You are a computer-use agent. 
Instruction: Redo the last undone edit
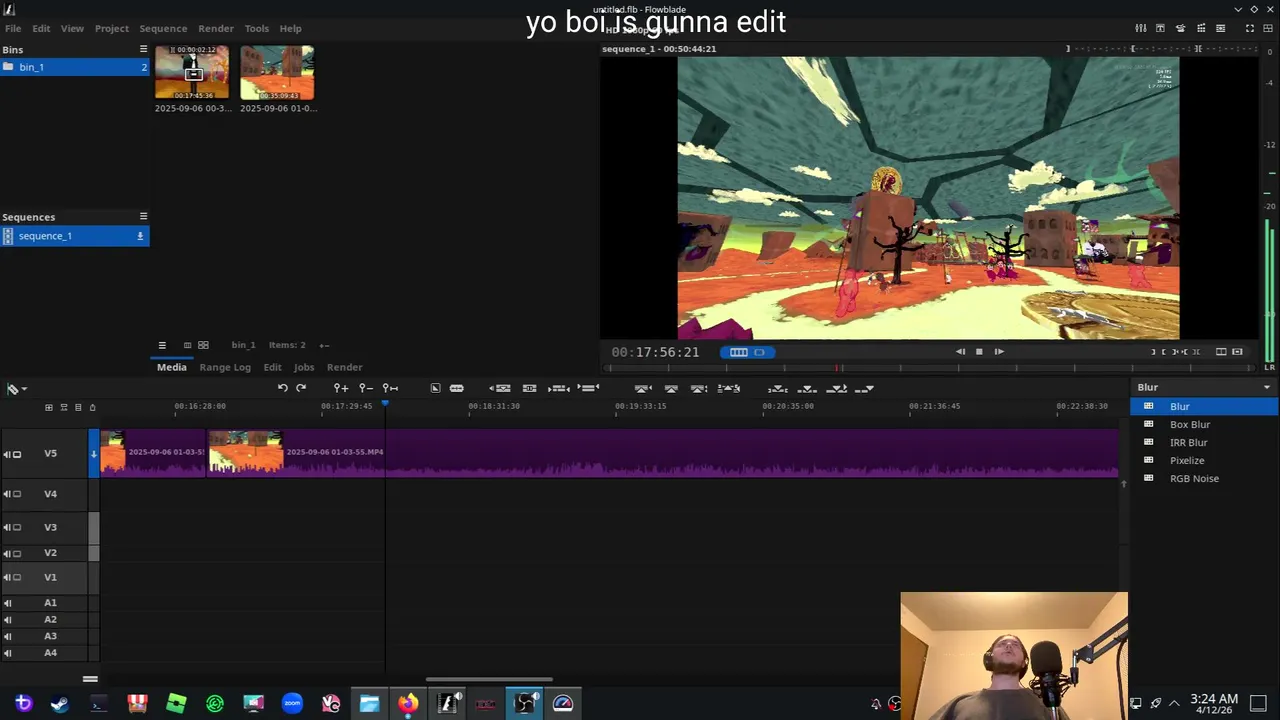(301, 388)
